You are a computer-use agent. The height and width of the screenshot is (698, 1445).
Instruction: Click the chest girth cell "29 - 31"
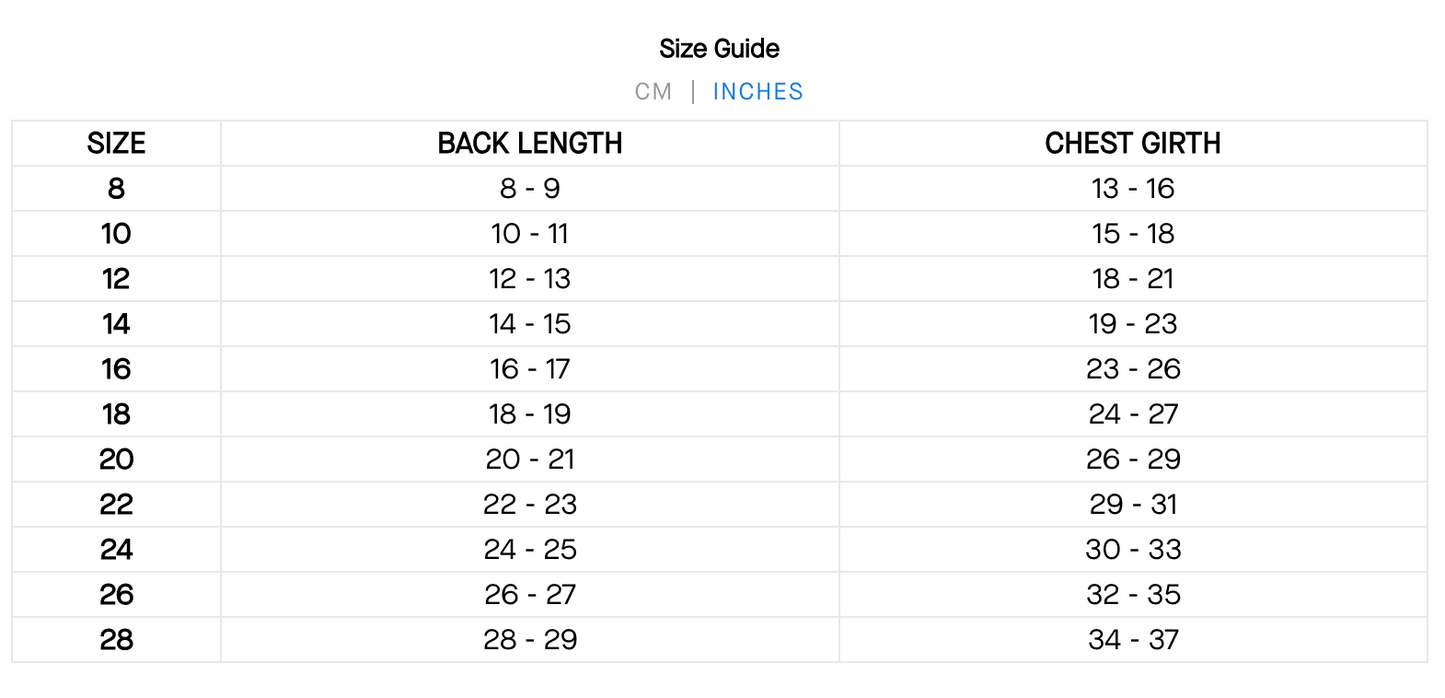coord(1133,504)
